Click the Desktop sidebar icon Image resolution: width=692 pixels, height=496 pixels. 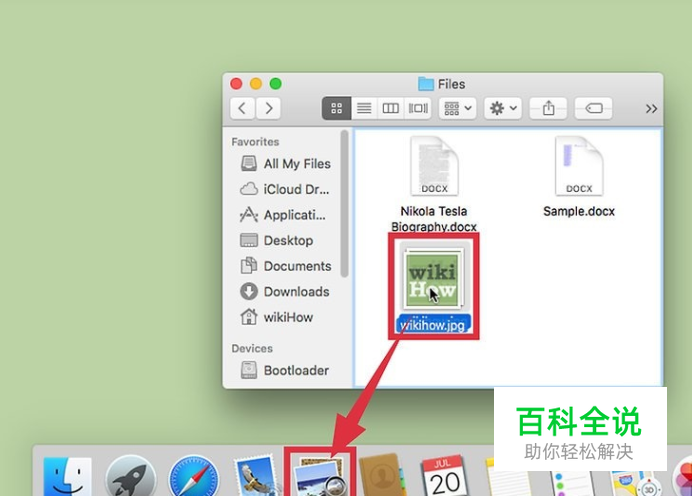(x=248, y=240)
